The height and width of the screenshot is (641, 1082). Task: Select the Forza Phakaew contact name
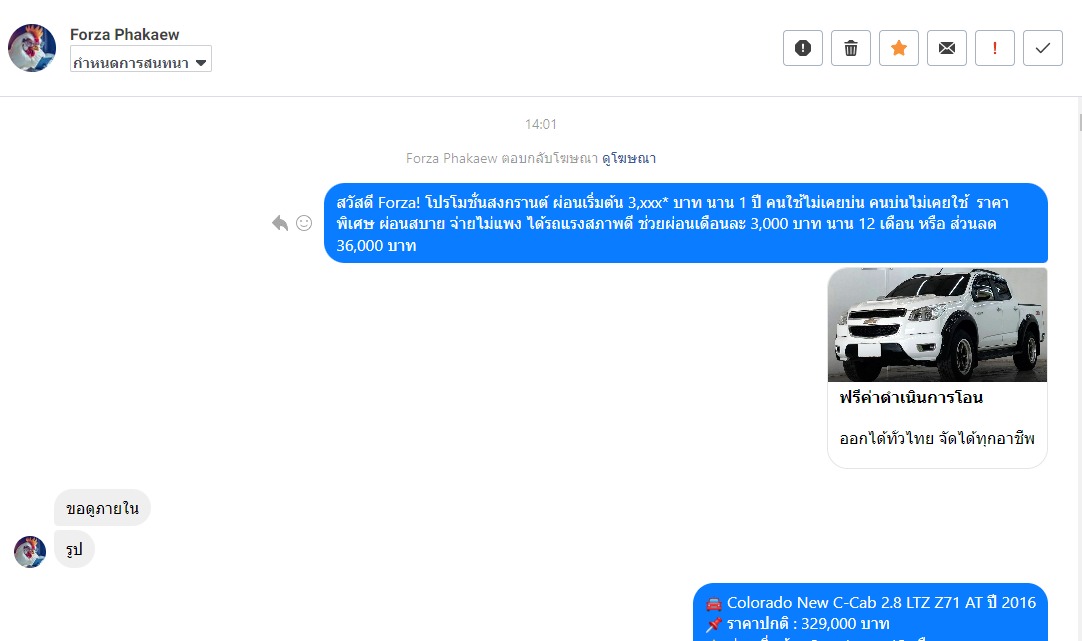coord(124,34)
